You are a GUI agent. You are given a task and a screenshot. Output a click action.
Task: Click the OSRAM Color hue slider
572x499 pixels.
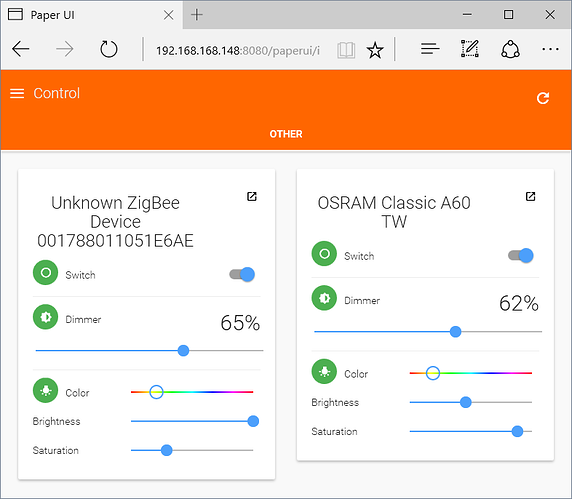(471, 373)
